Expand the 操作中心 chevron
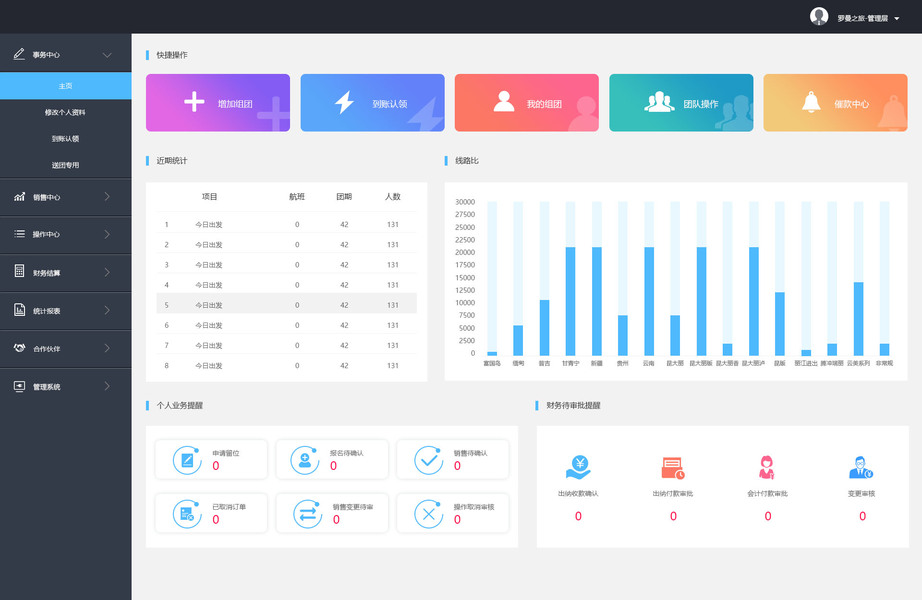922x600 pixels. click(107, 234)
